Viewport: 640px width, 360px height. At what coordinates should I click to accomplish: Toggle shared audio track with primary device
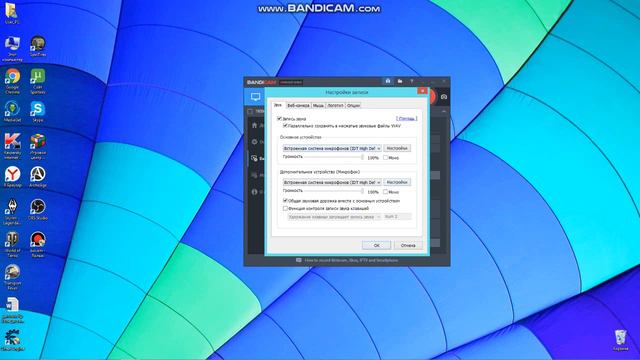tap(285, 201)
